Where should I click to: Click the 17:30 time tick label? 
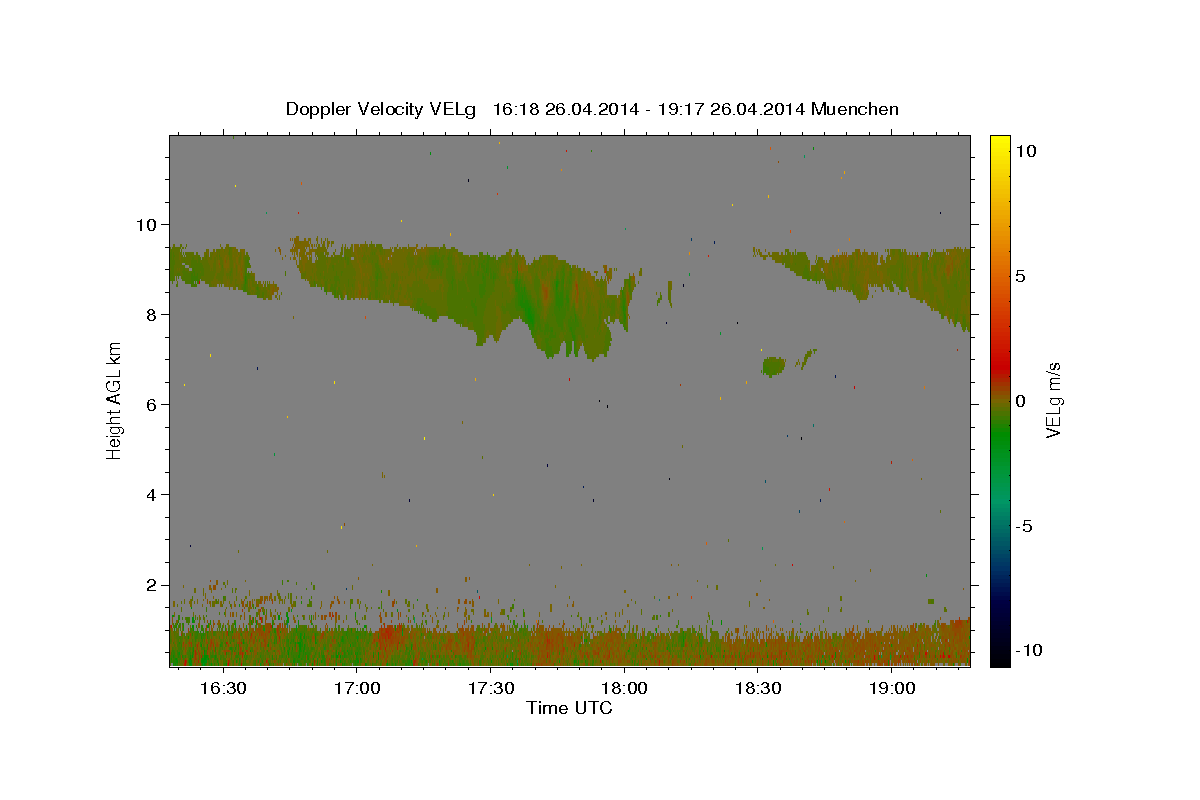[491, 688]
